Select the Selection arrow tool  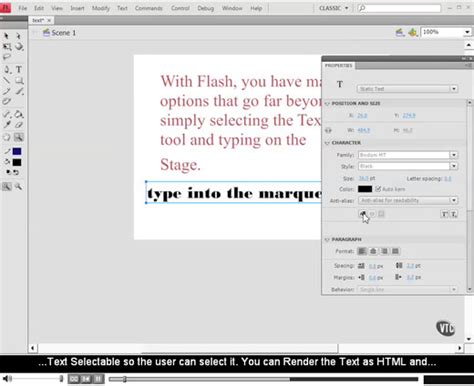pyautogui.click(x=6, y=36)
